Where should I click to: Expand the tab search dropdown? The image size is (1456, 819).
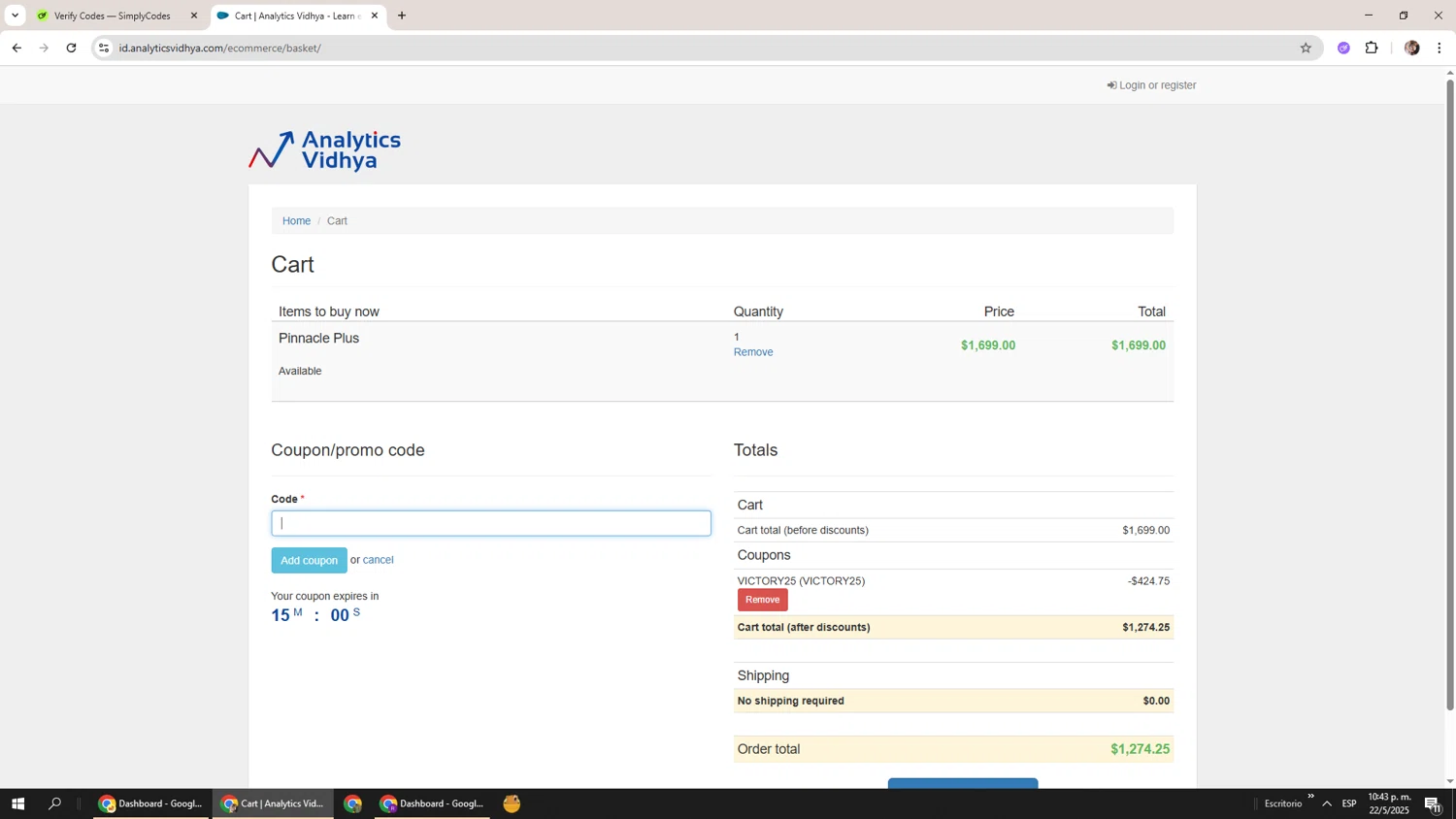point(15,16)
